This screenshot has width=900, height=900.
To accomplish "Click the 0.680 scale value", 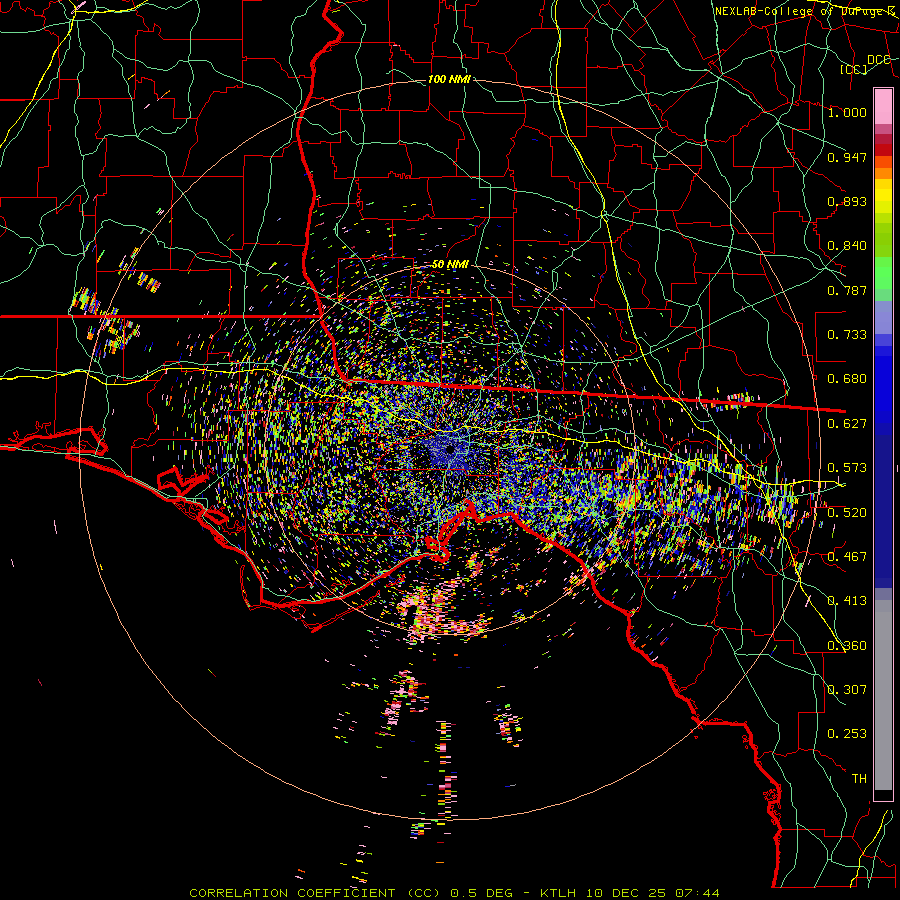I will 847,379.
